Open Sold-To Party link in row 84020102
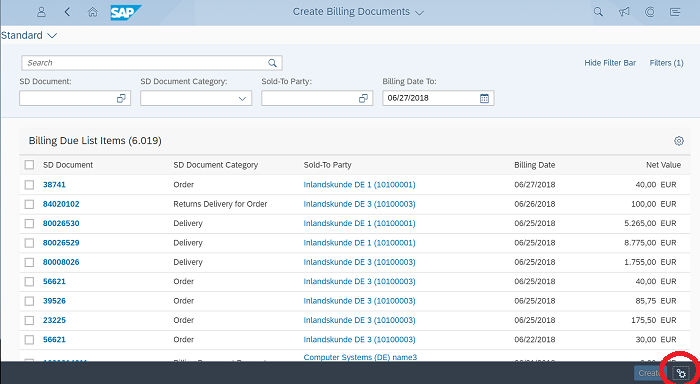This screenshot has width=700, height=384. [359, 204]
